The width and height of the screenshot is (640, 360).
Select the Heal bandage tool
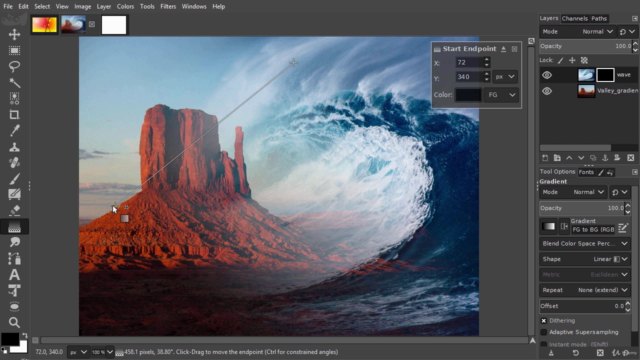[14, 163]
